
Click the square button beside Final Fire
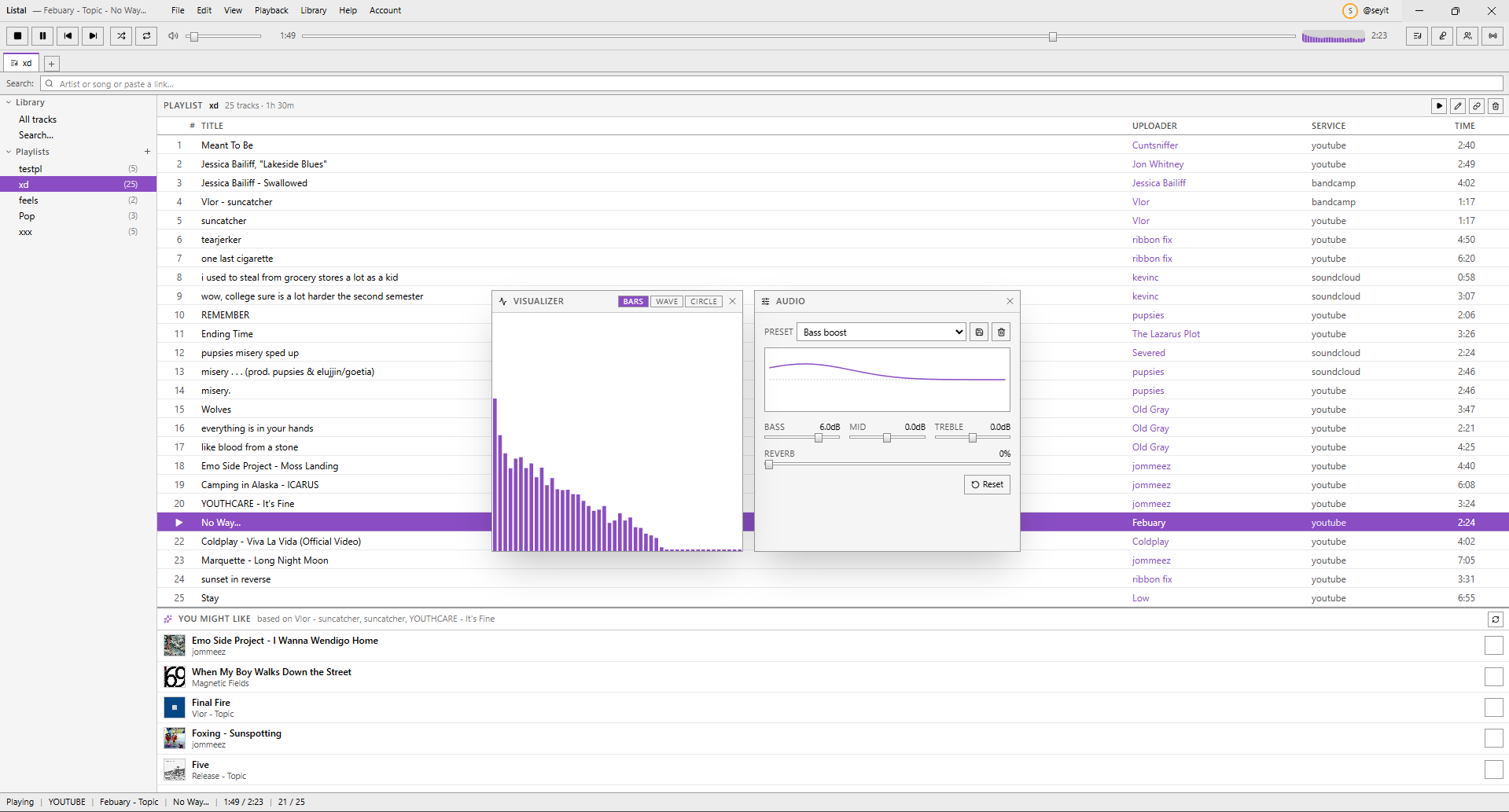[x=1494, y=707]
